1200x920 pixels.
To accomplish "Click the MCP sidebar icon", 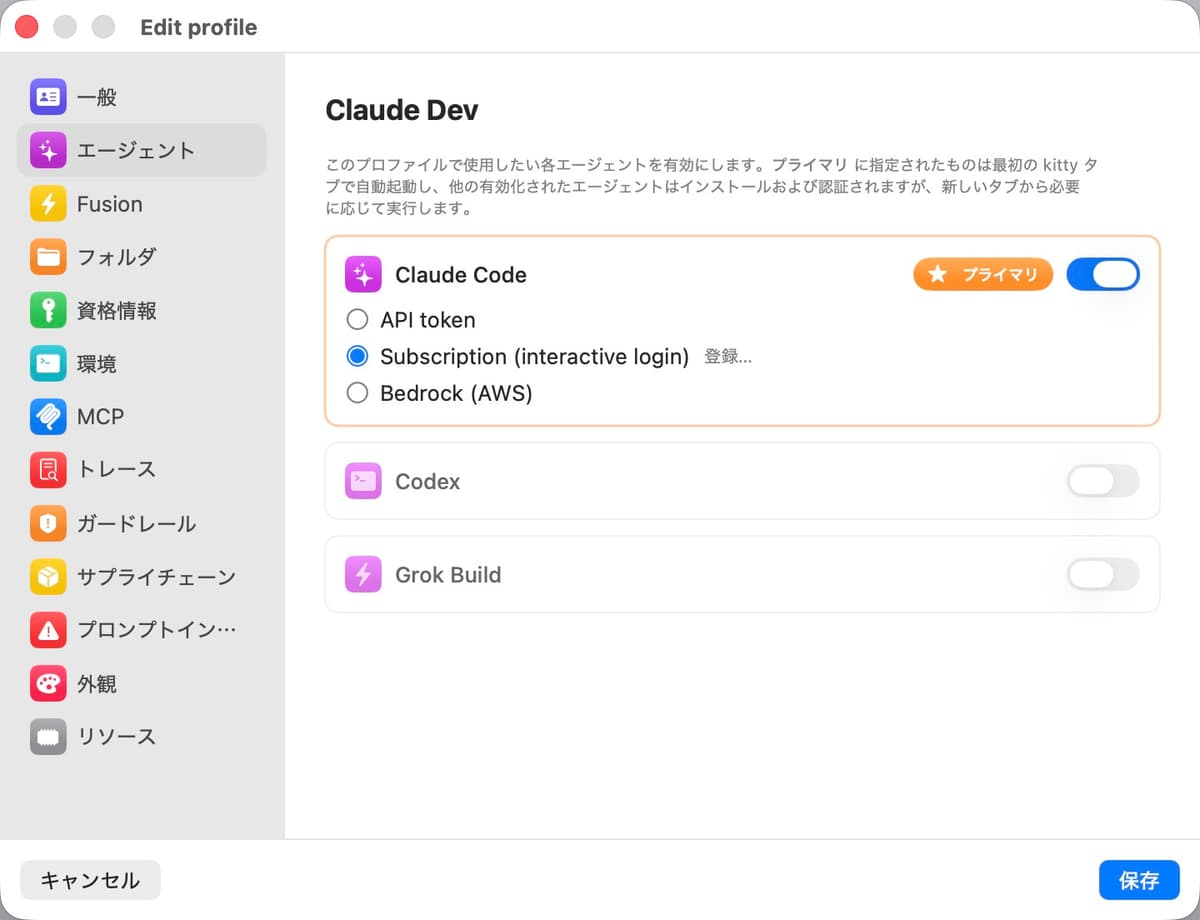I will click(48, 416).
